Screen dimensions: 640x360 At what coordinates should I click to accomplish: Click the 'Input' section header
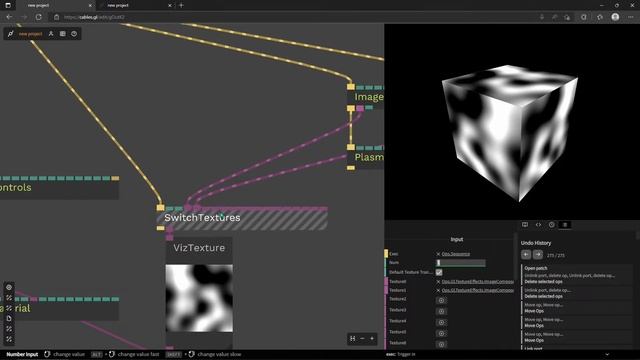(x=457, y=240)
